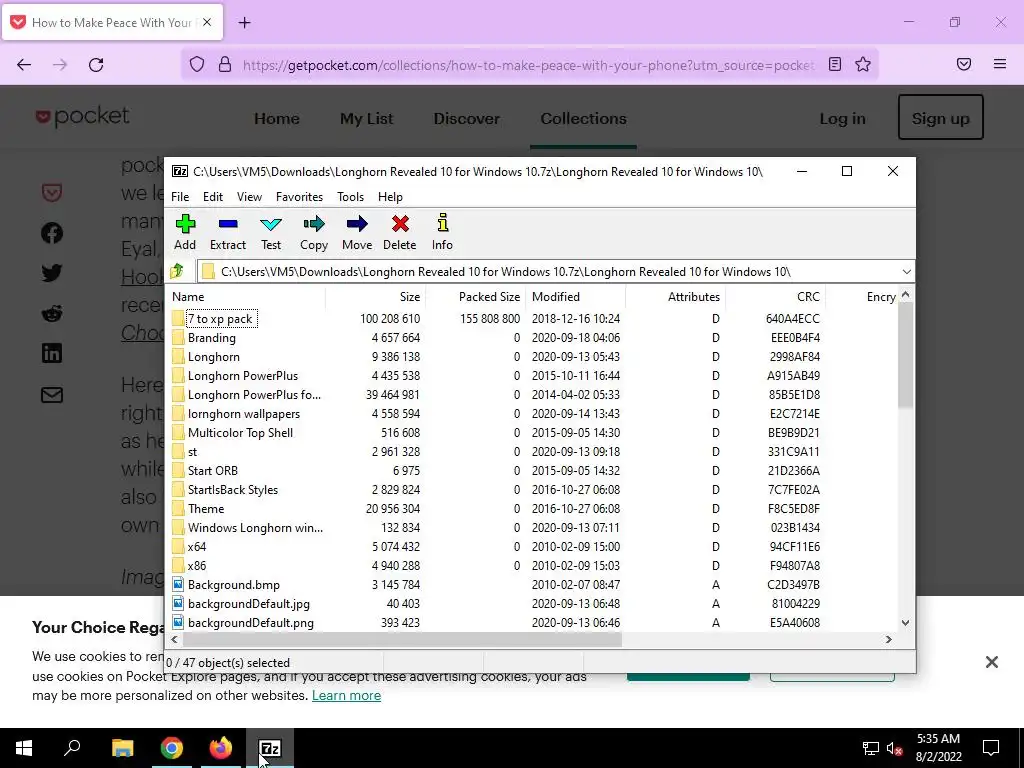This screenshot has width=1024, height=768.
Task: Dismiss the cookie banner with X
Action: pos(991,662)
